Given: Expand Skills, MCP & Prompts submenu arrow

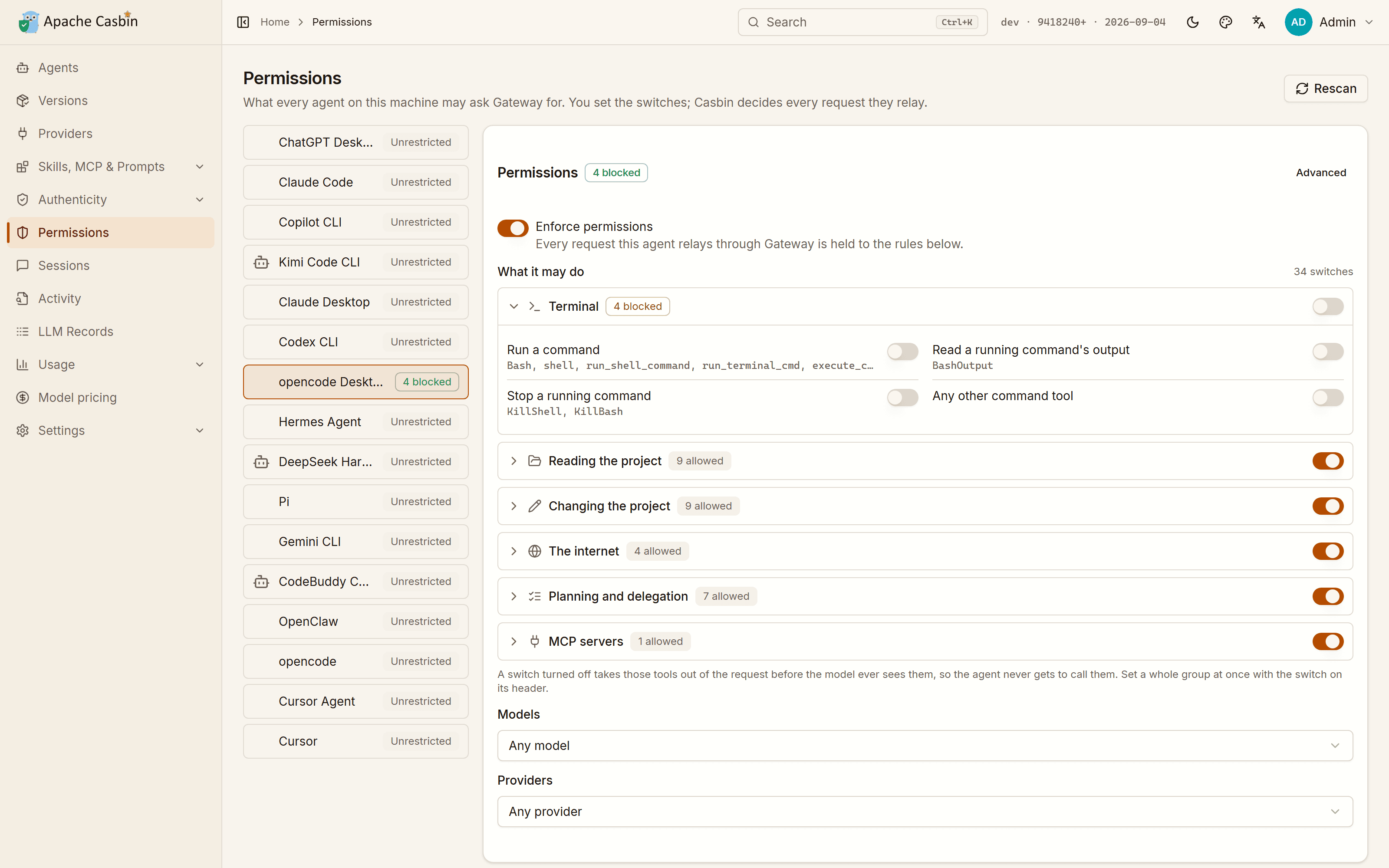Looking at the screenshot, I should click(x=200, y=167).
